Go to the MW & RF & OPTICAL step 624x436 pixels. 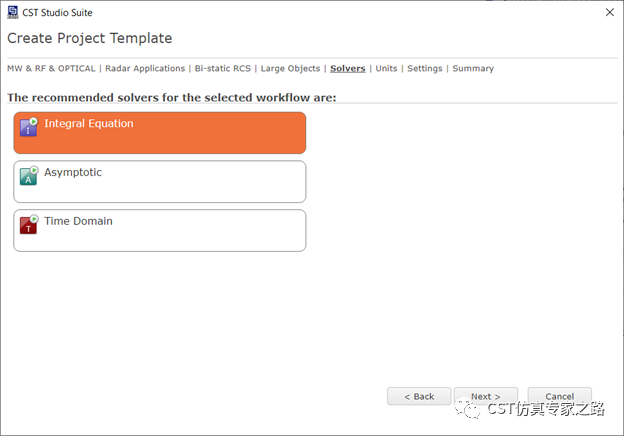pyautogui.click(x=51, y=69)
